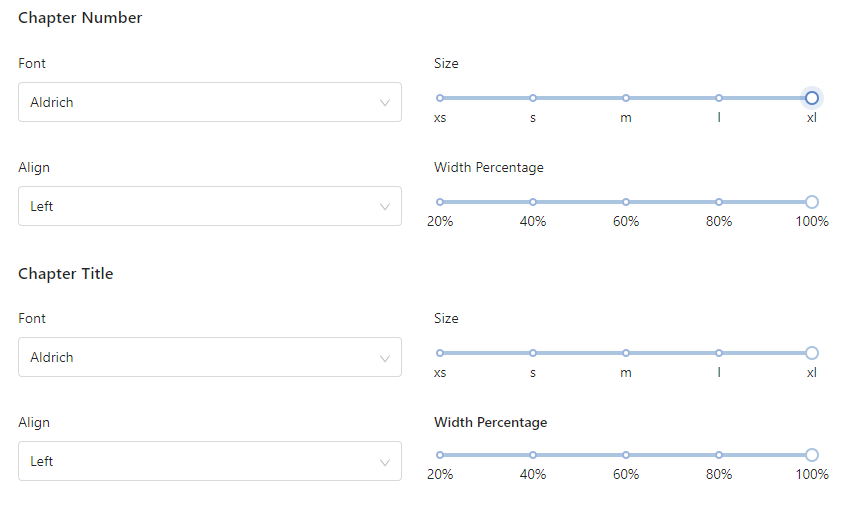Set Chapter Number width to 40%
This screenshot has height=505, width=865.
pyautogui.click(x=533, y=202)
